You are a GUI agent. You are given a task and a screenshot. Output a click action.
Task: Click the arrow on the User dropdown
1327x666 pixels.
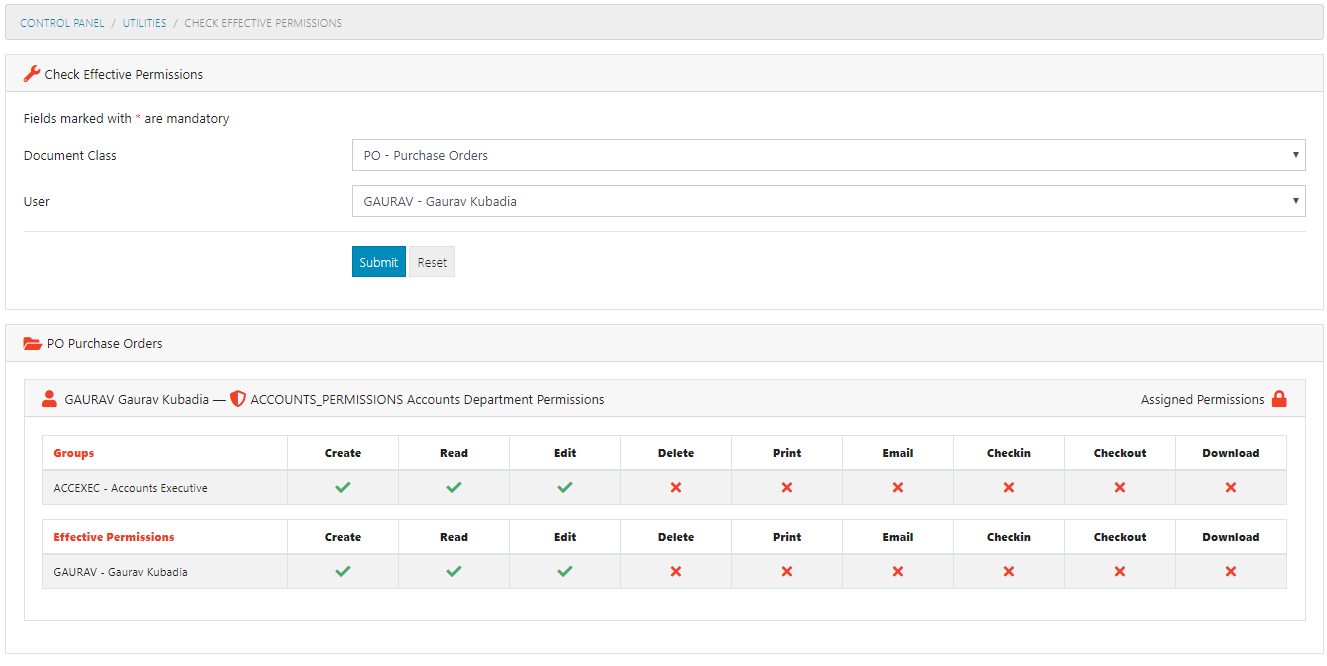coord(1297,201)
